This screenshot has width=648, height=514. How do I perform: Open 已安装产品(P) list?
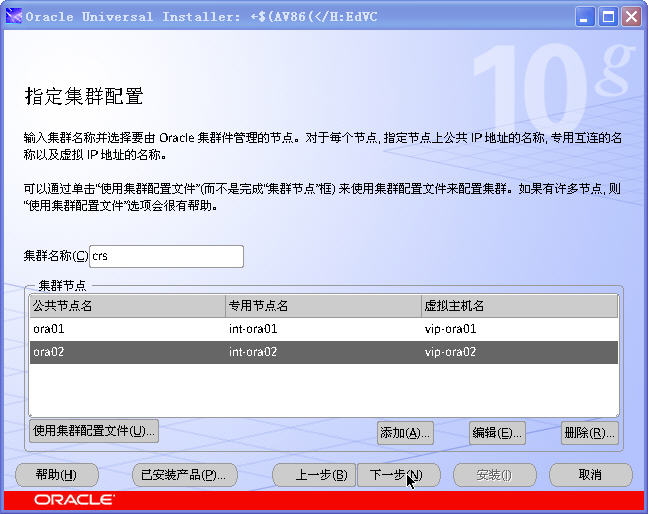[185, 475]
